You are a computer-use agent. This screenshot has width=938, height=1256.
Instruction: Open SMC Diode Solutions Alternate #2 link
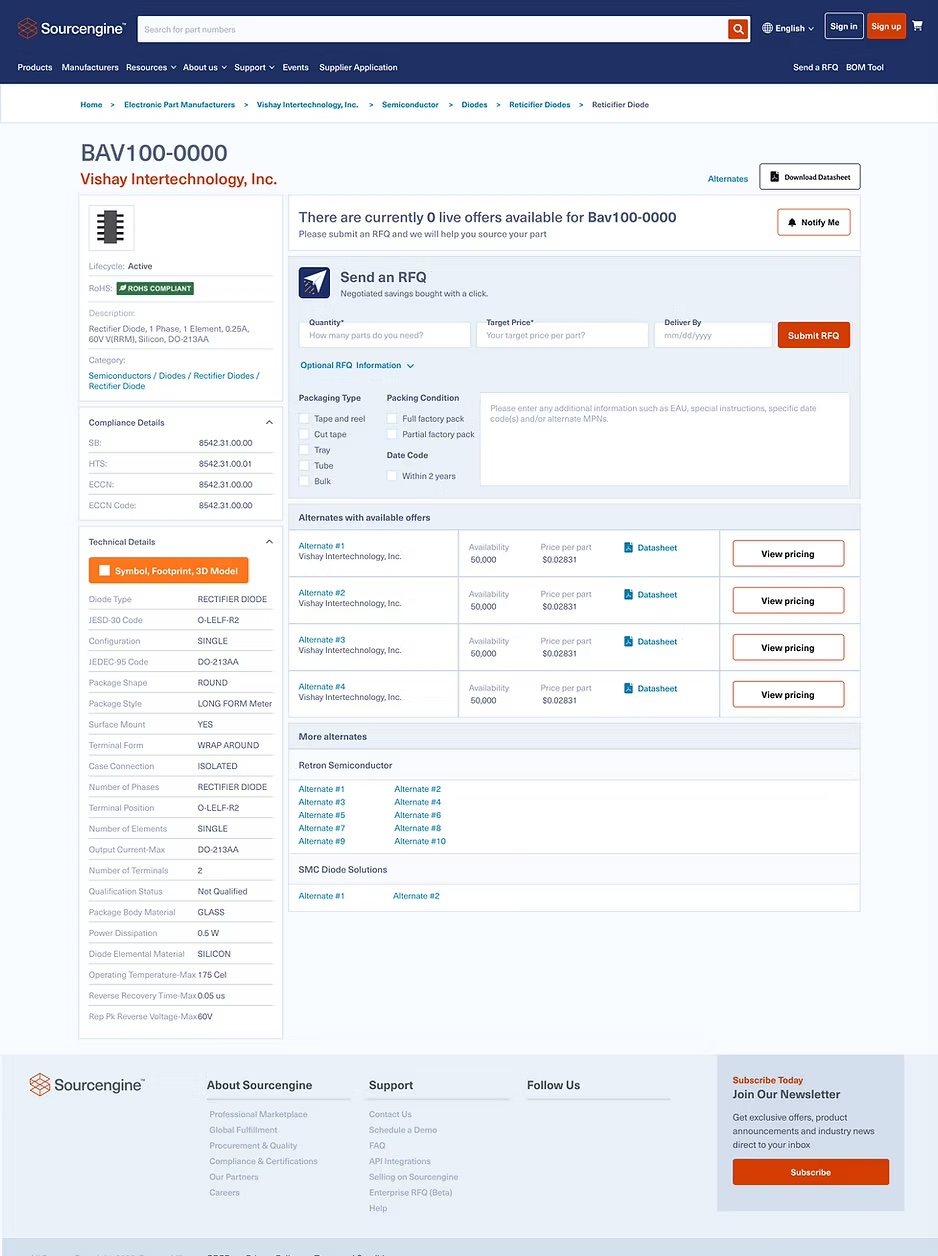[416, 896]
